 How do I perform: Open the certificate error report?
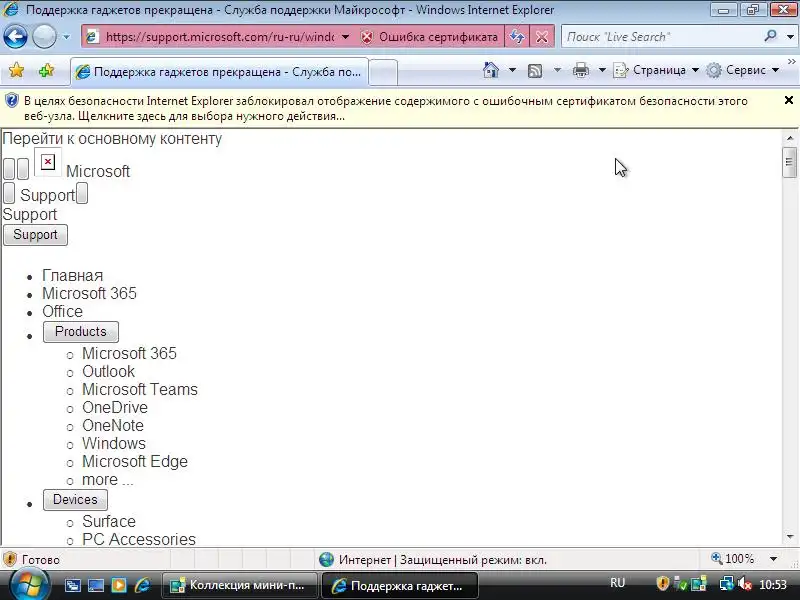[x=430, y=37]
